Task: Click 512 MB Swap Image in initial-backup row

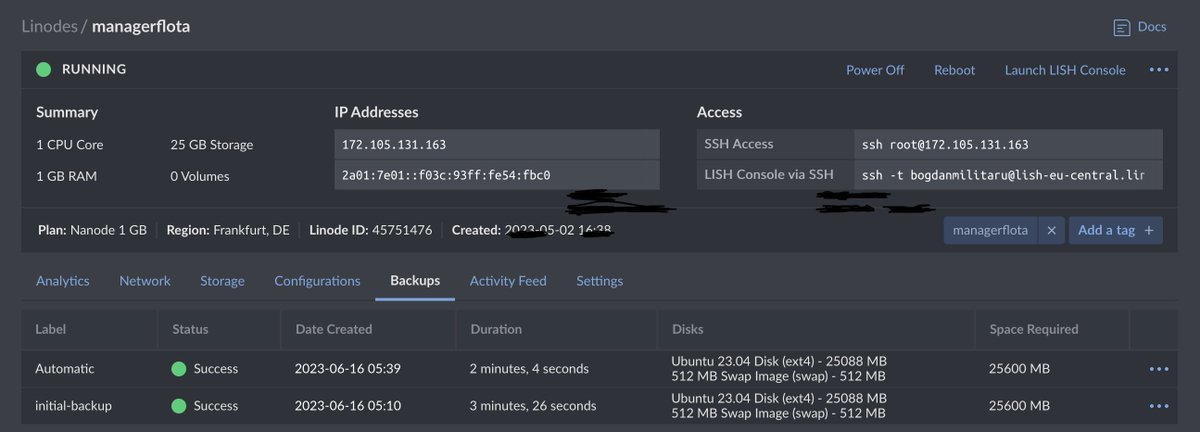Action: 778,414
